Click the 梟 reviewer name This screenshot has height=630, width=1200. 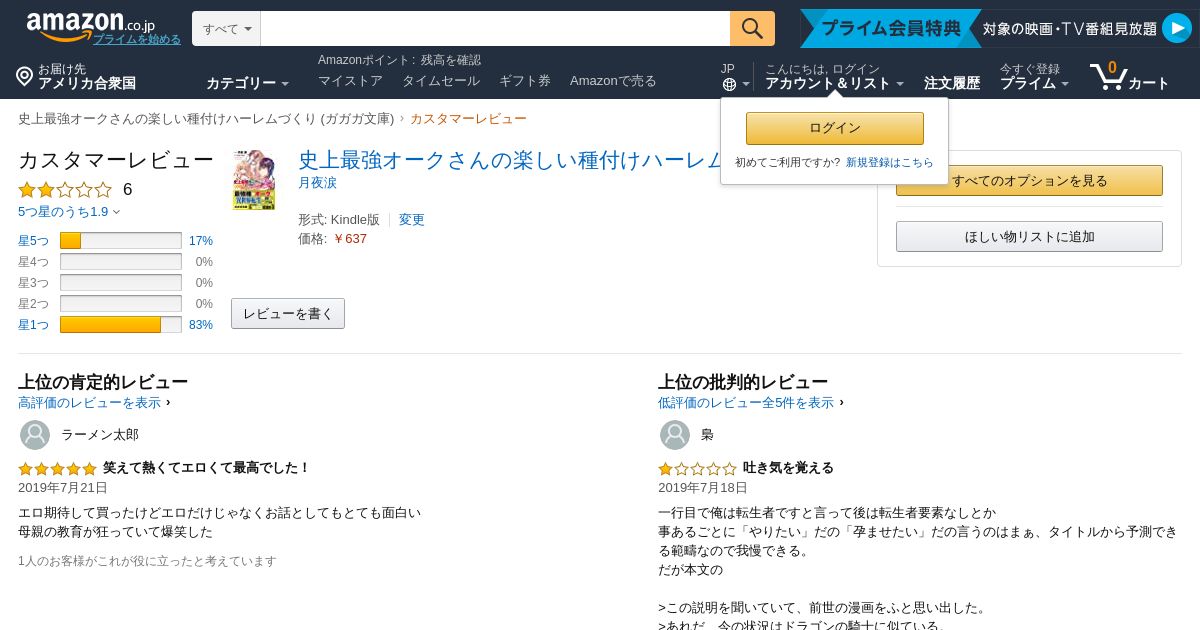pos(707,434)
